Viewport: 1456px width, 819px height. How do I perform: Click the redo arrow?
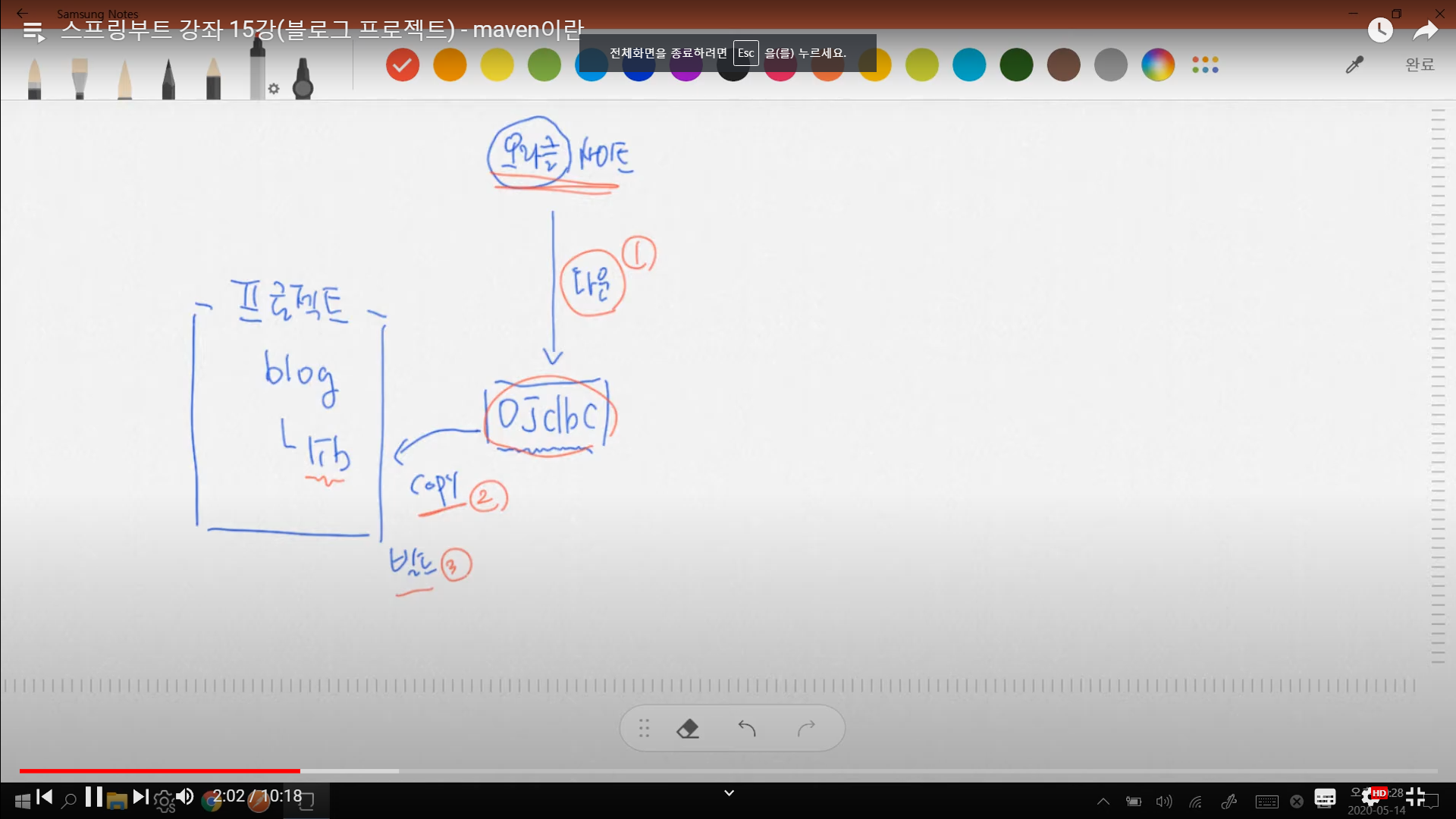point(806,729)
